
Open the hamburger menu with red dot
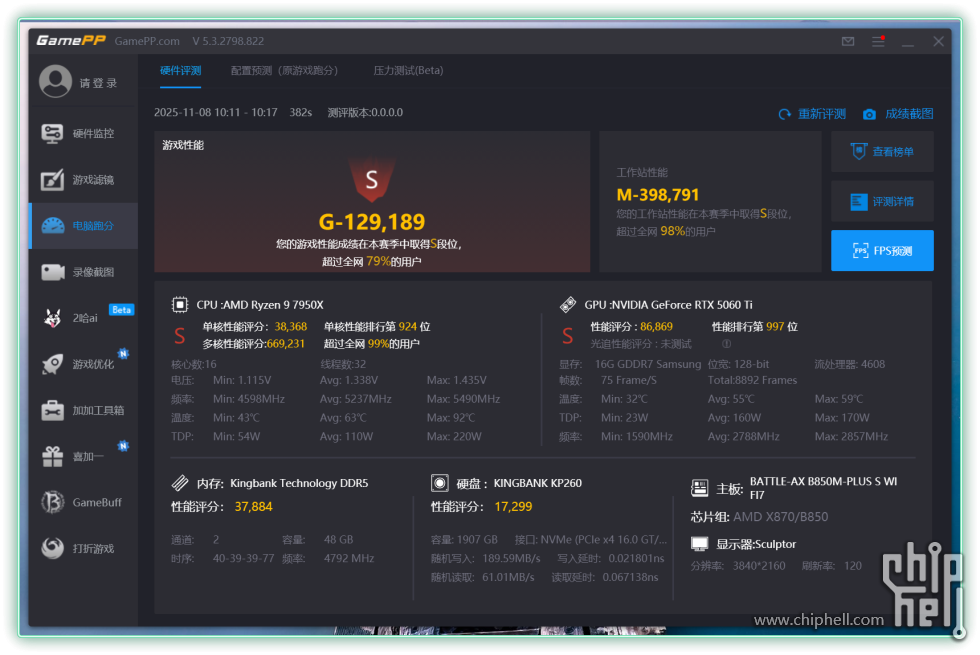(878, 42)
